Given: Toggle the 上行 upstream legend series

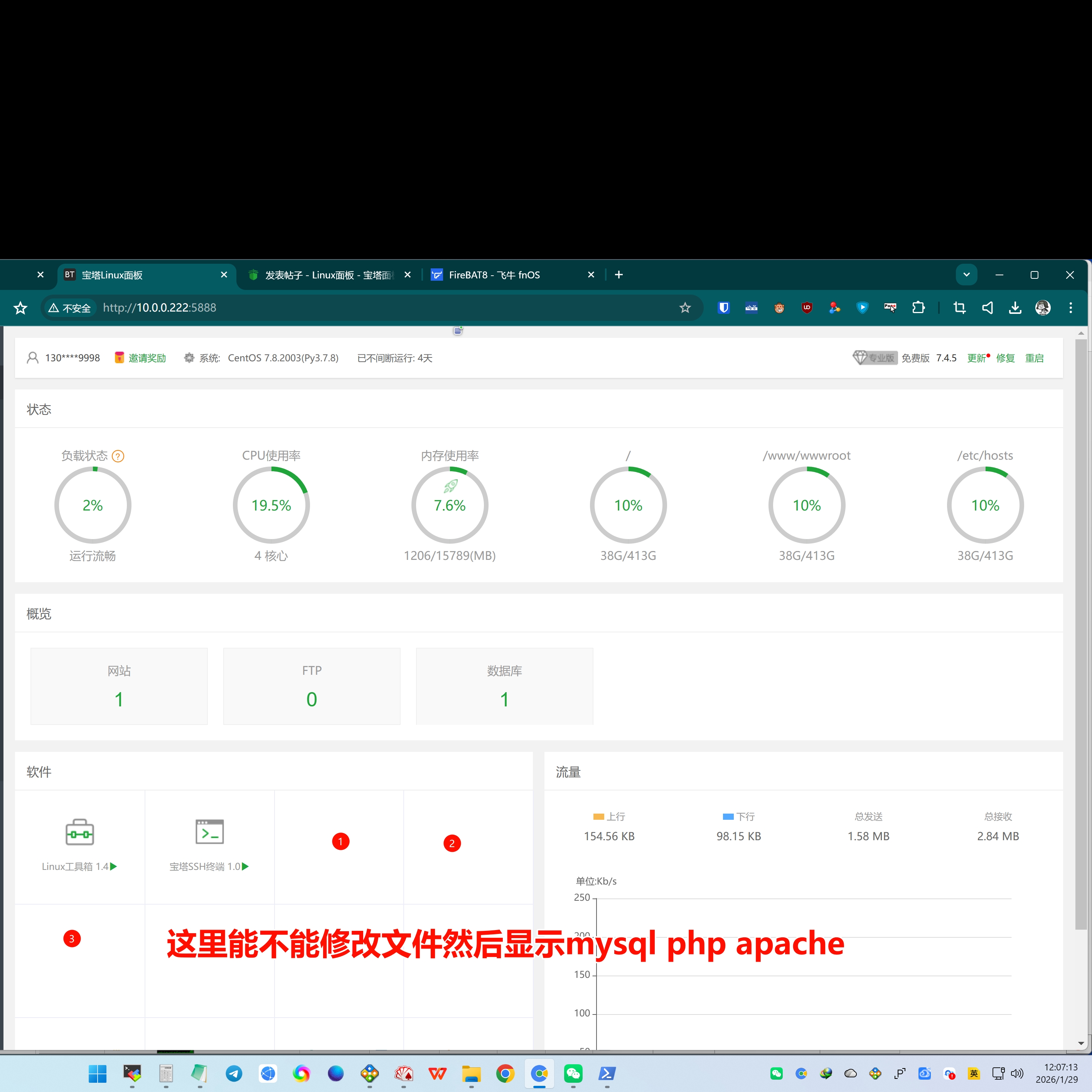Looking at the screenshot, I should pos(609,817).
